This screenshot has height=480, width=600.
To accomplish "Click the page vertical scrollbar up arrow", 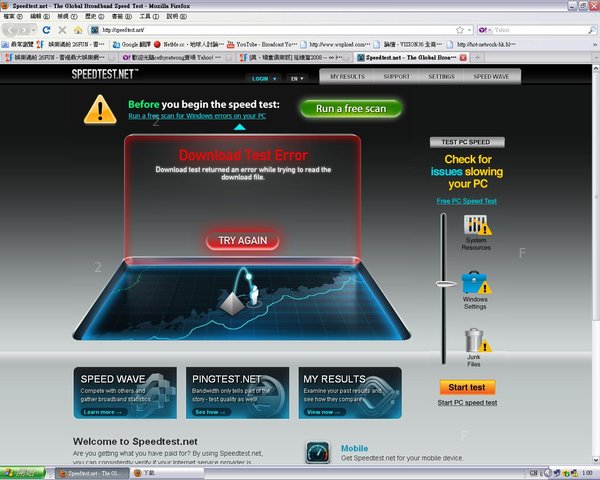I will (x=596, y=68).
